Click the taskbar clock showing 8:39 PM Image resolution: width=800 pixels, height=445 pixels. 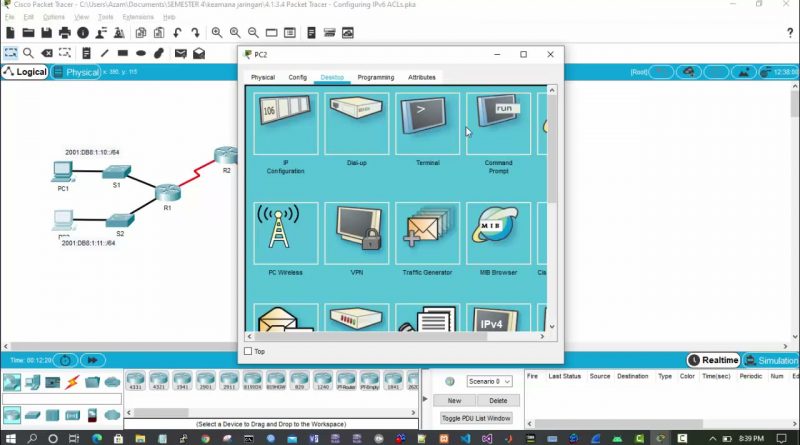[x=751, y=438]
